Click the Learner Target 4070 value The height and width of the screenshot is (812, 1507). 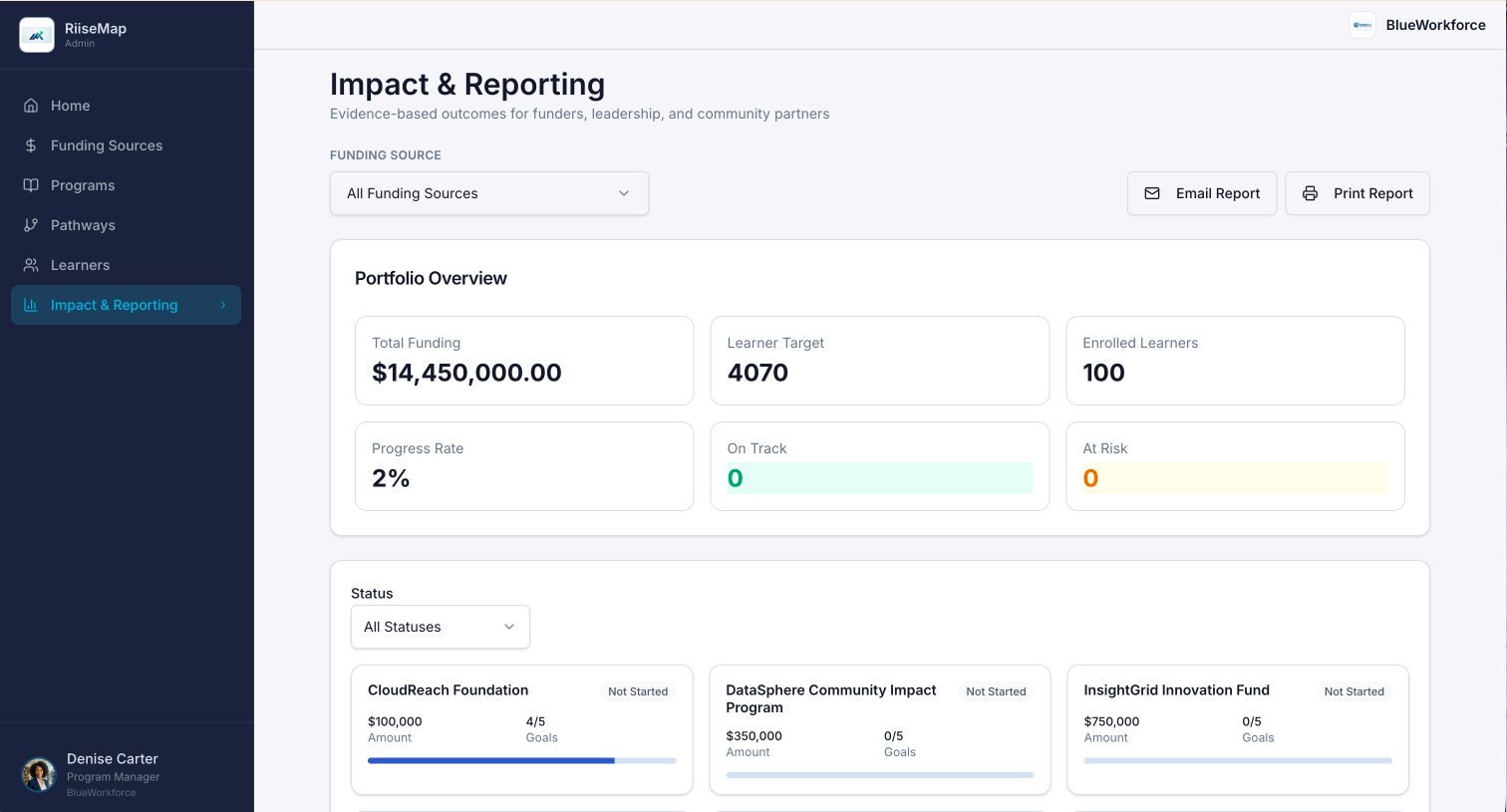click(757, 373)
